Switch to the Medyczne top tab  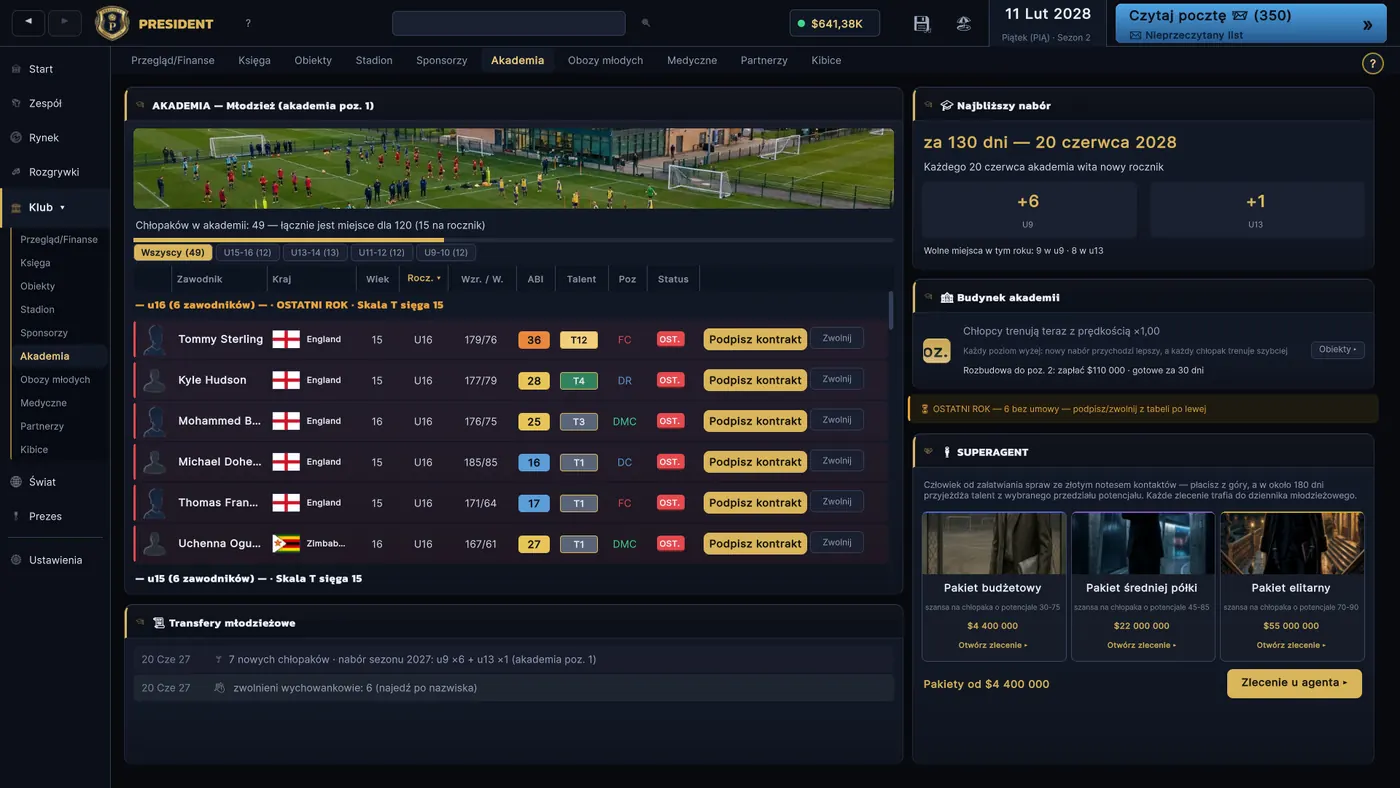(x=692, y=60)
